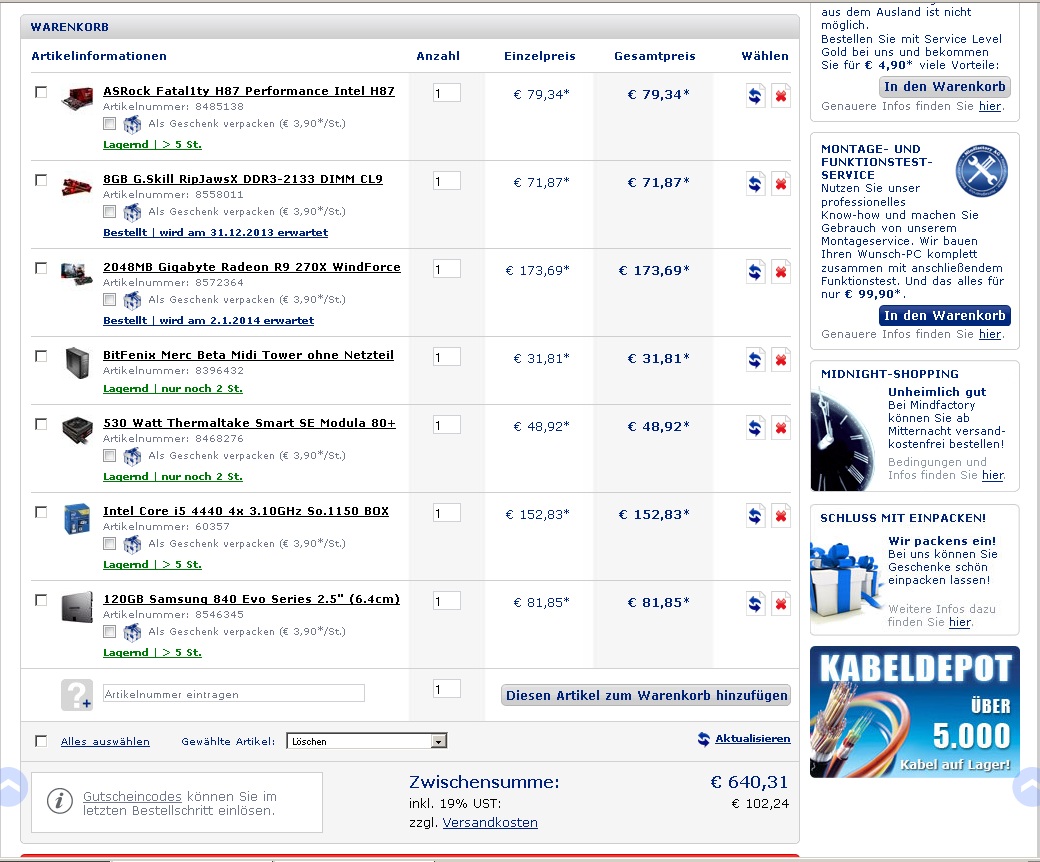Click gift wrap icon under ASRock Fatal1ty H87
1040x862 pixels.
[132, 124]
